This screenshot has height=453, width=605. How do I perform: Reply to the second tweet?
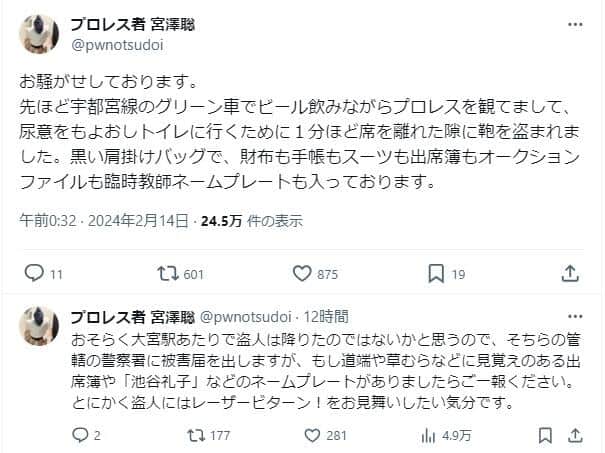pyautogui.click(x=84, y=435)
